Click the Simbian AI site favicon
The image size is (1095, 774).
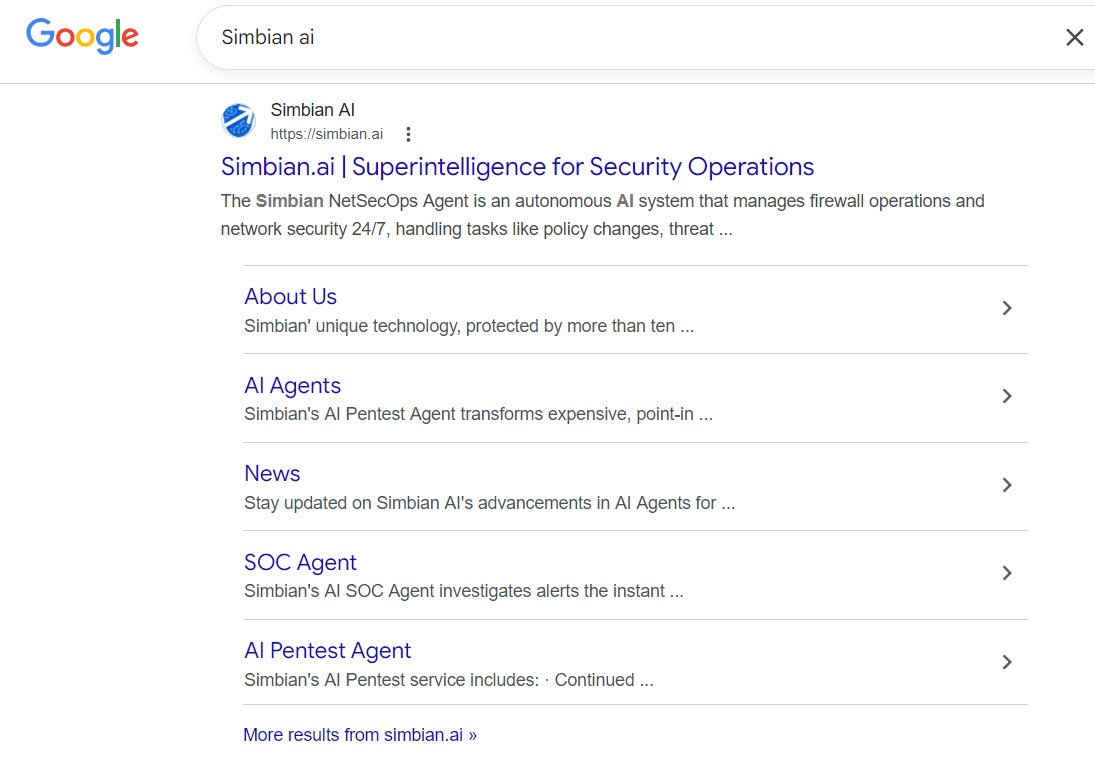[x=238, y=121]
